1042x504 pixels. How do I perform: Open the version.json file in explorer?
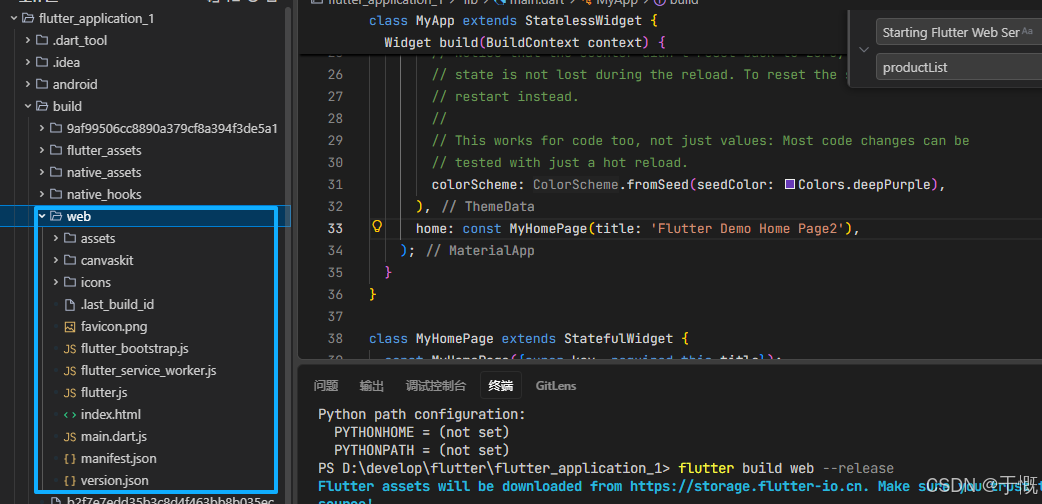tap(114, 480)
